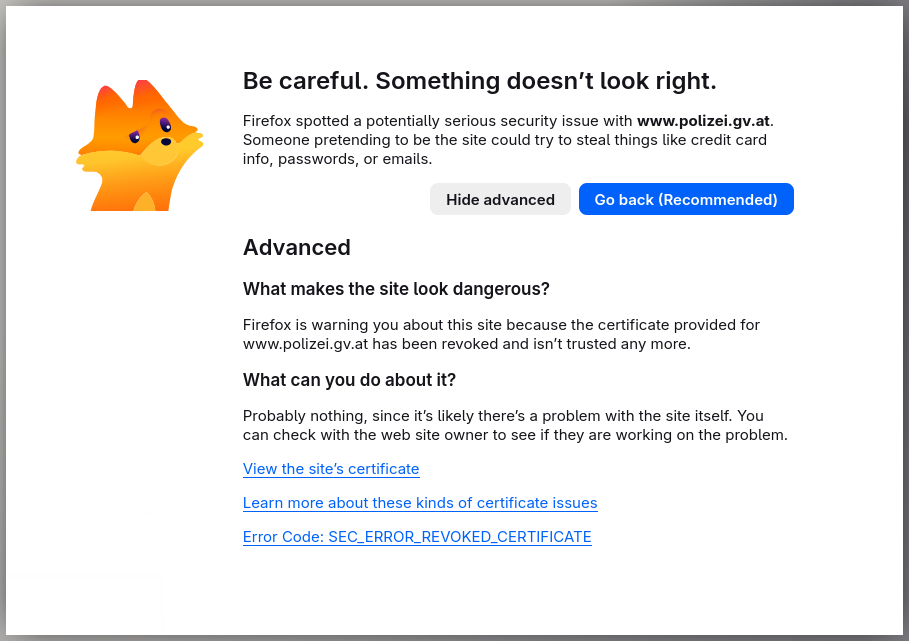Click the fox's purple eye

165,124
